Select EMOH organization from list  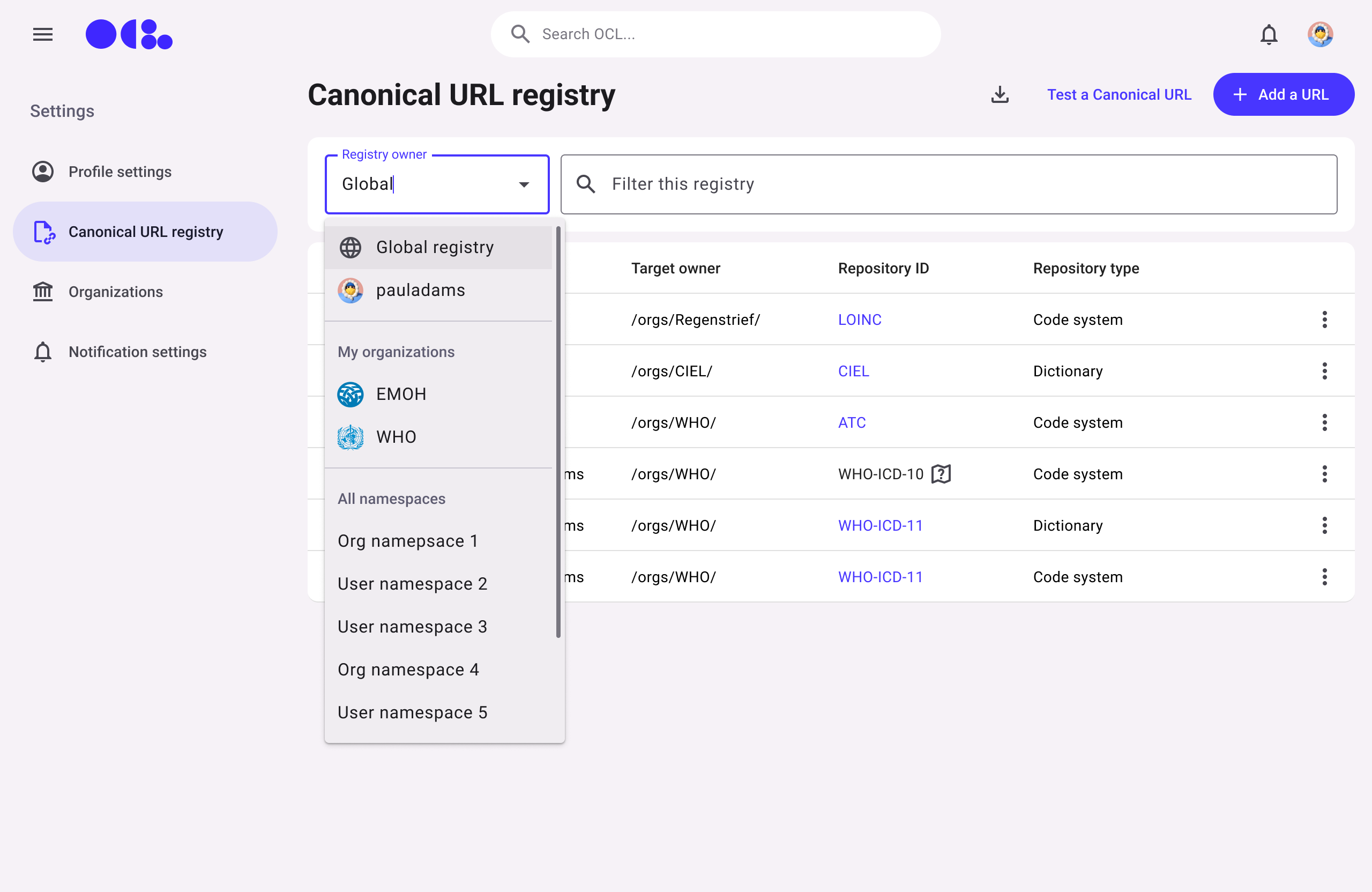click(401, 395)
